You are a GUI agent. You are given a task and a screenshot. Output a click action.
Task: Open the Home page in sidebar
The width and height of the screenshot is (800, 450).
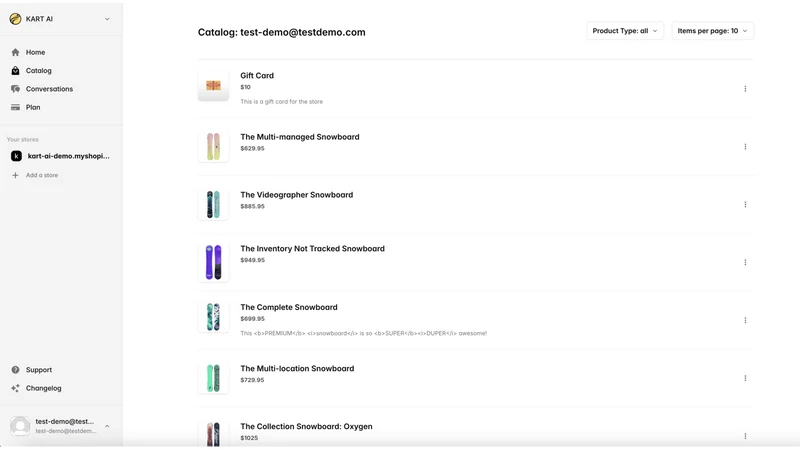coord(29,52)
